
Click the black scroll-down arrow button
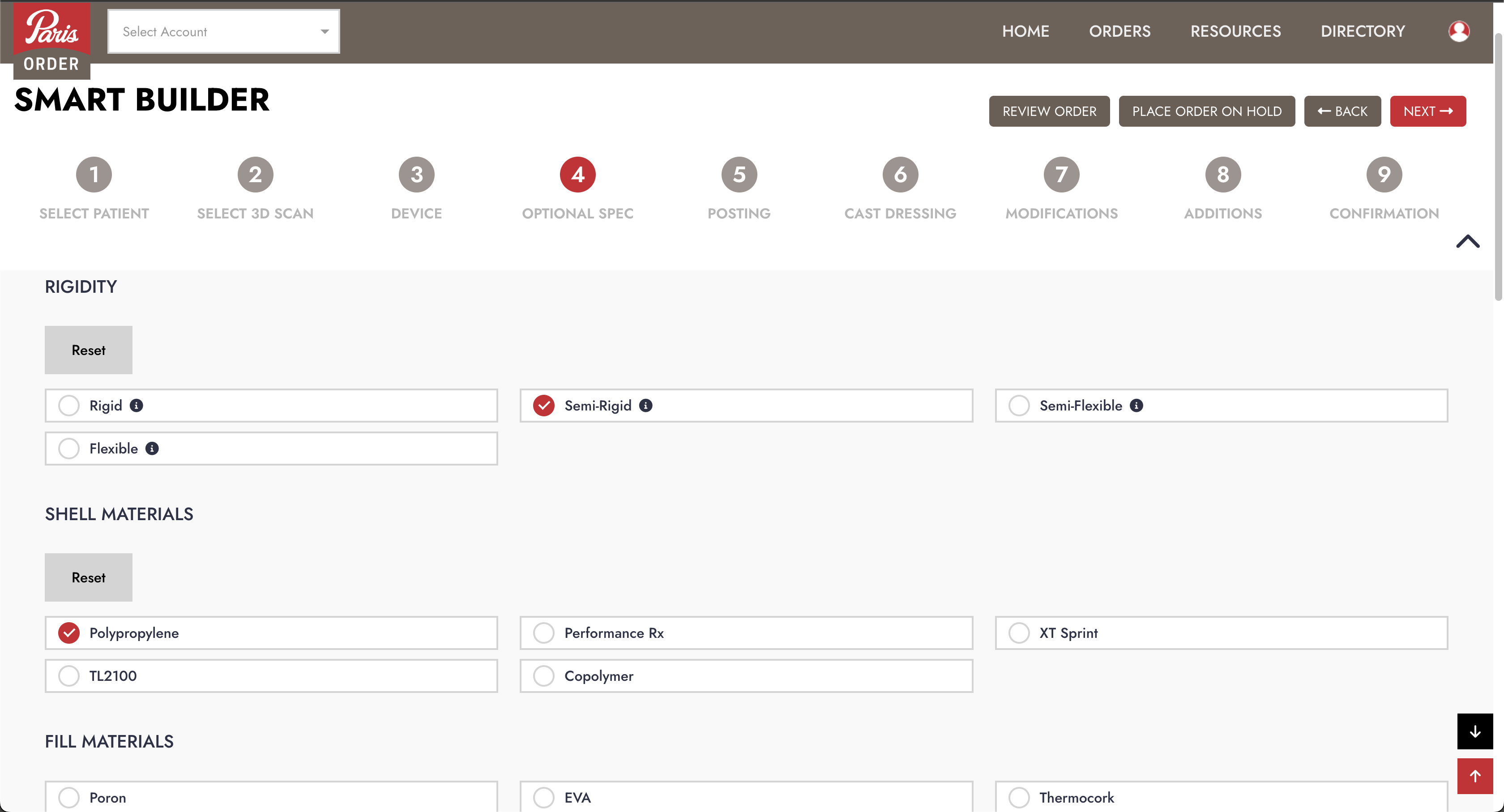tap(1475, 731)
